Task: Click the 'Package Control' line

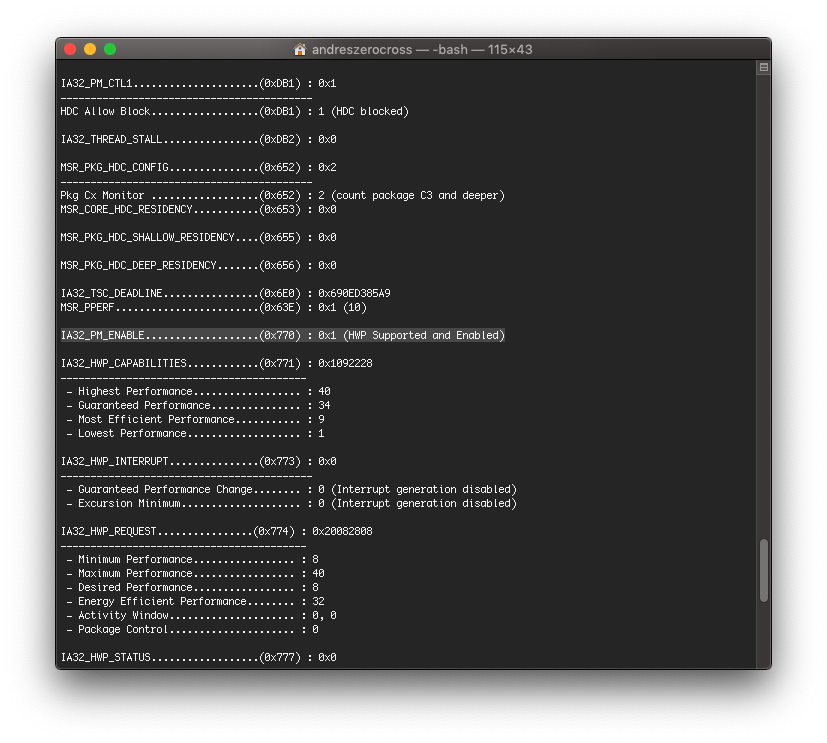Action: click(x=193, y=629)
